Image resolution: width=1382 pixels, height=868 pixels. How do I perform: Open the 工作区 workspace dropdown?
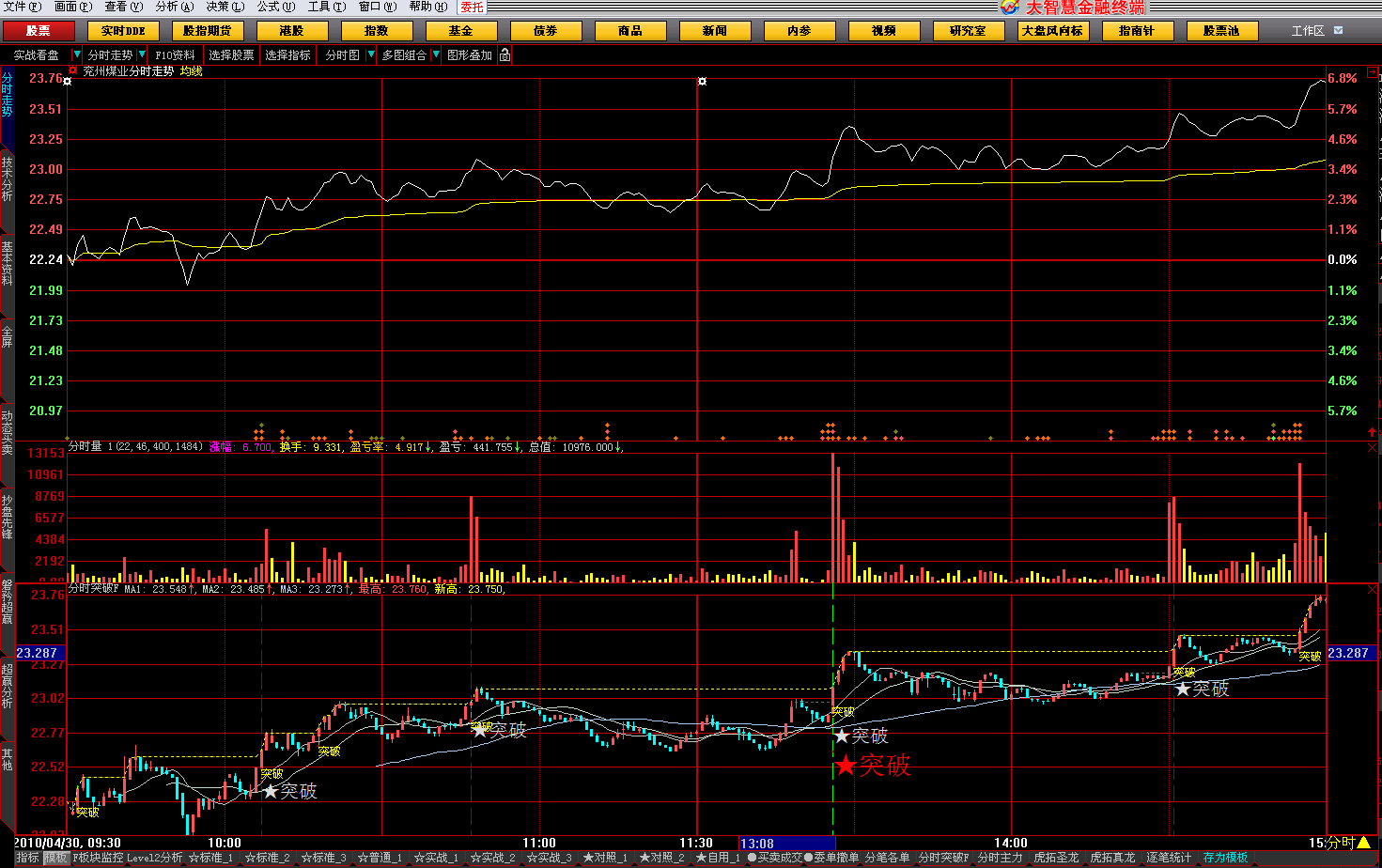1339,31
